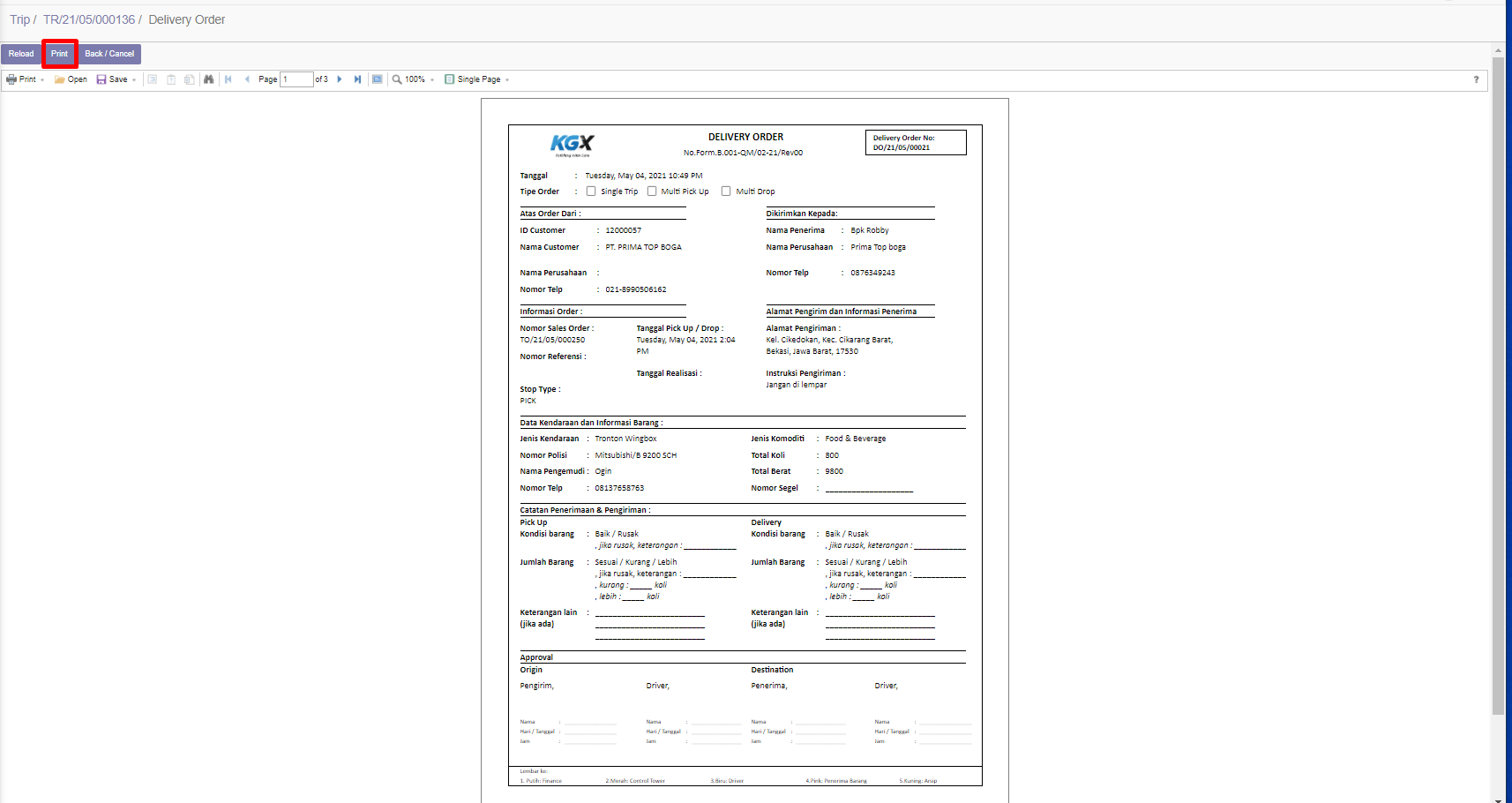This screenshot has width=1512, height=803.
Task: Go to the previous page
Action: tap(247, 79)
